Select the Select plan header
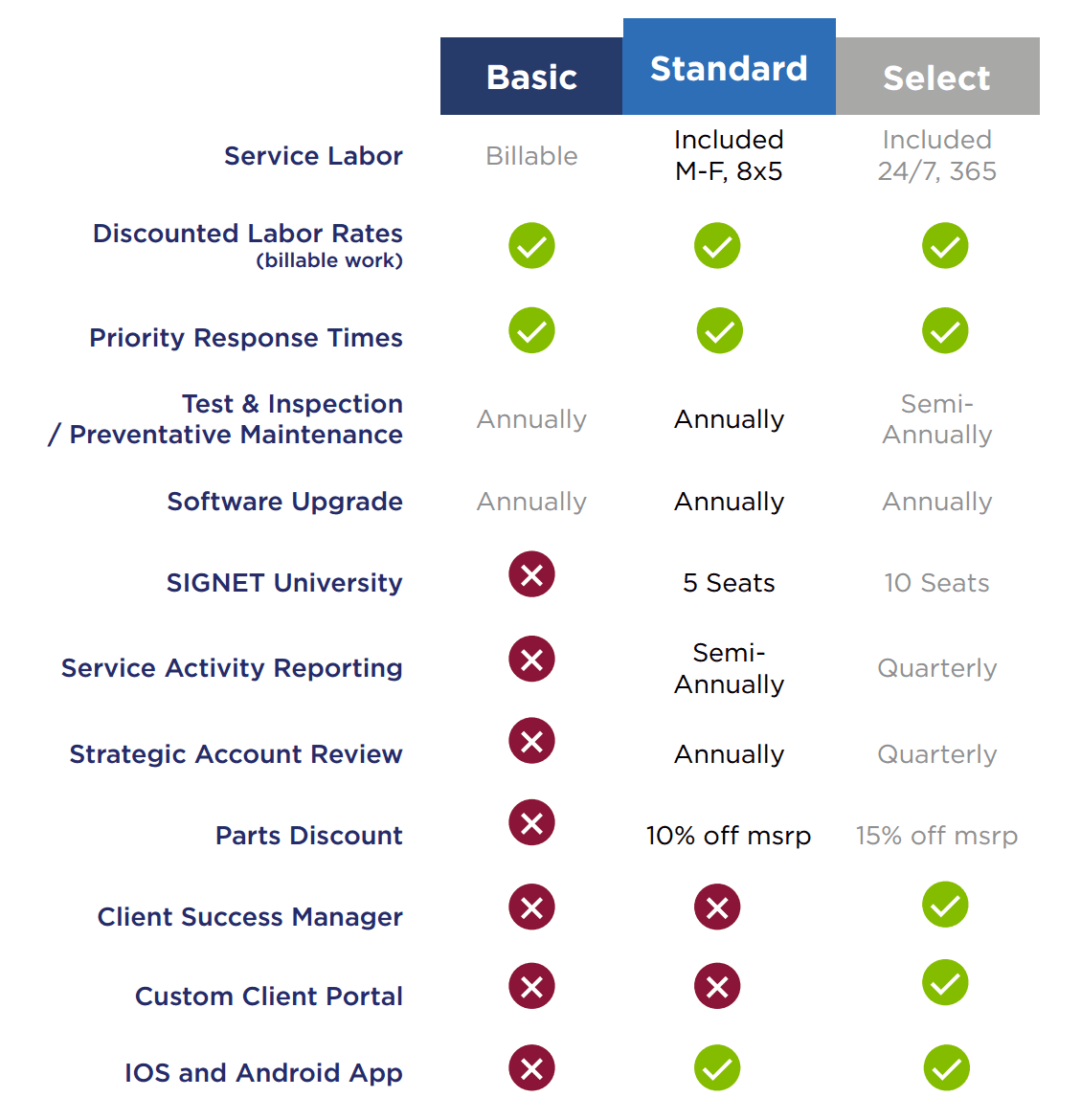 tap(937, 76)
